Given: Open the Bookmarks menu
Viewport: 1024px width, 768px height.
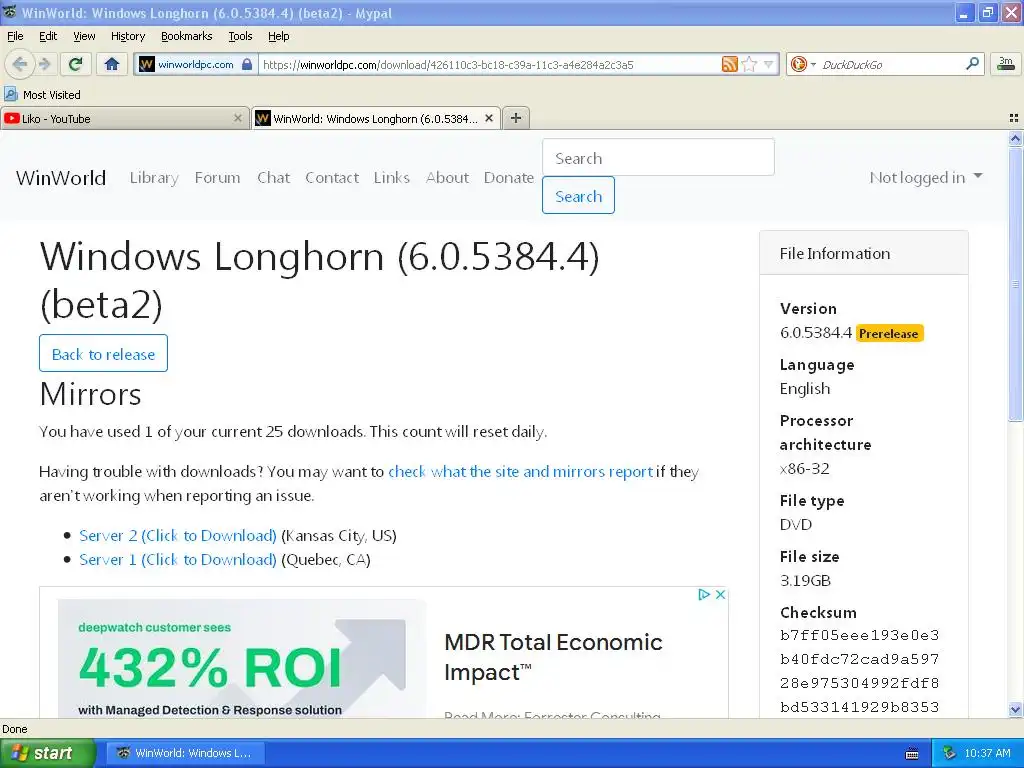Looking at the screenshot, I should click(x=186, y=36).
